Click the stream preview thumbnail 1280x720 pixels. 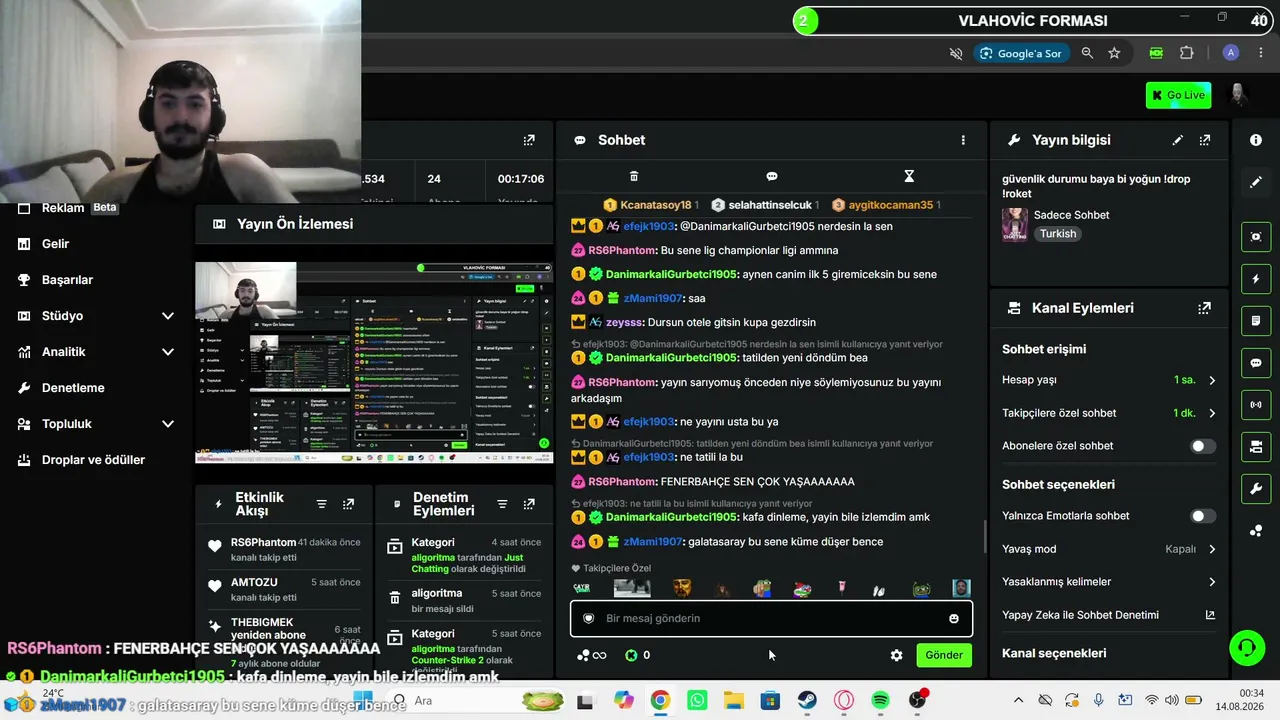point(374,362)
